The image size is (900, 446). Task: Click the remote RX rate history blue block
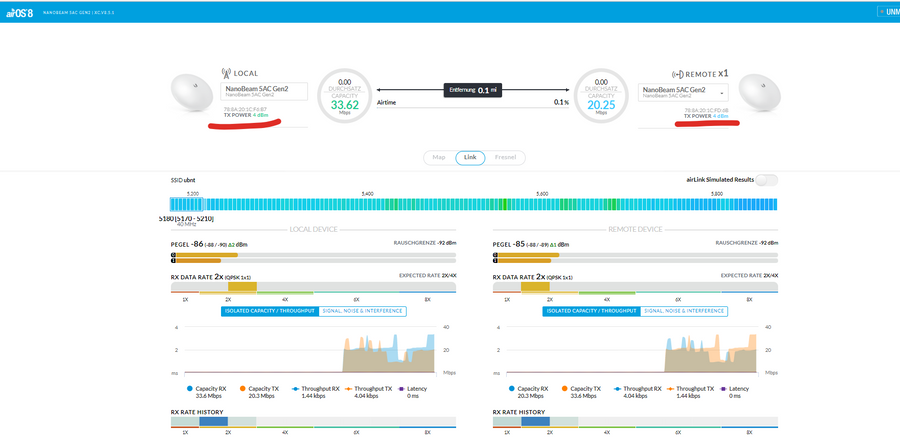click(x=536, y=421)
